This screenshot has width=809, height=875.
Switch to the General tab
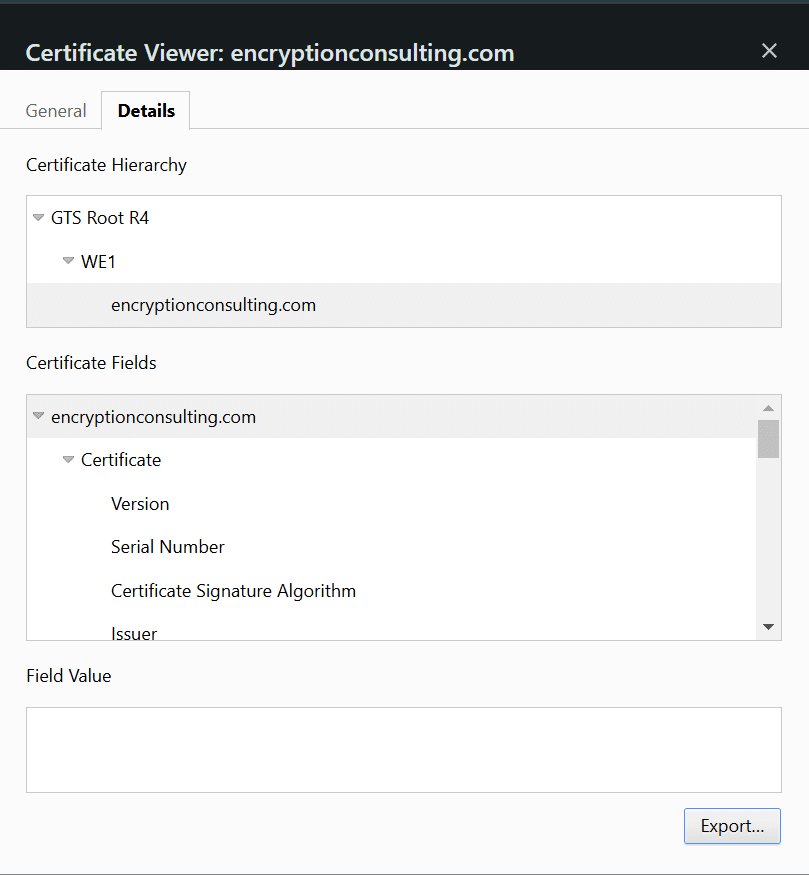pos(56,111)
